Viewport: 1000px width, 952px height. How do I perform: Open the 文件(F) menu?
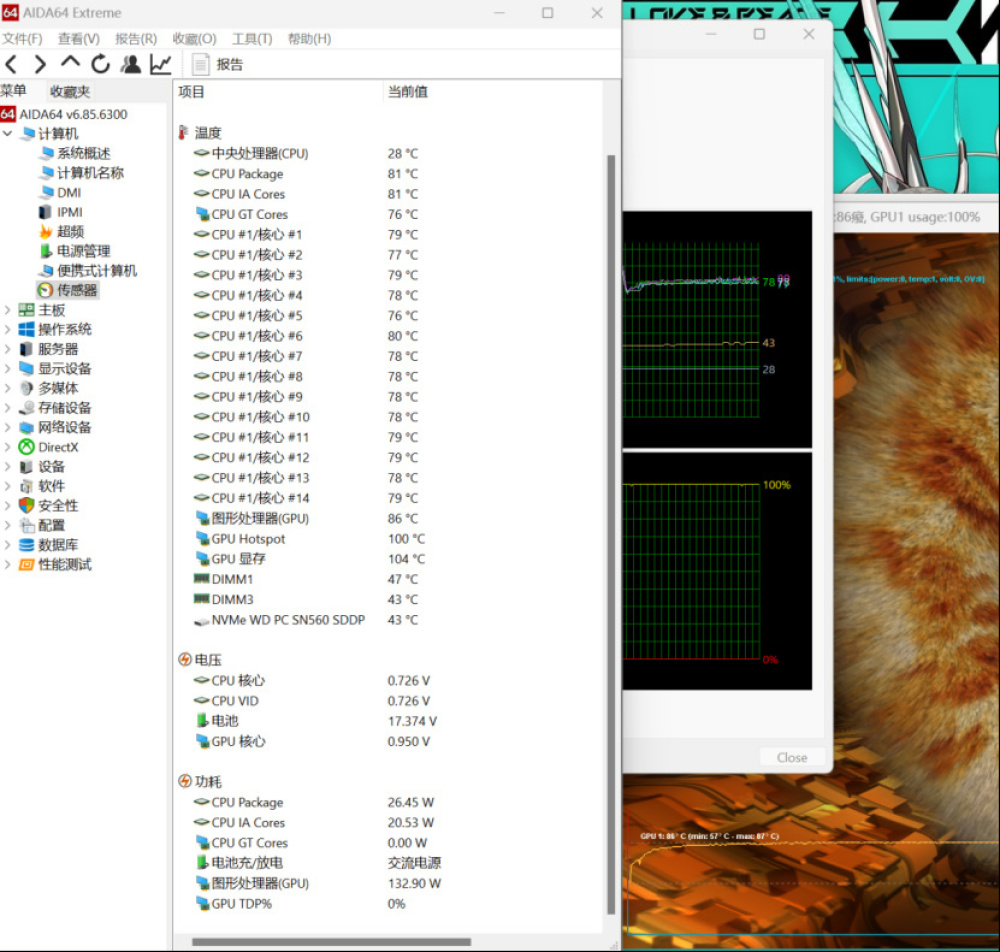pos(22,39)
